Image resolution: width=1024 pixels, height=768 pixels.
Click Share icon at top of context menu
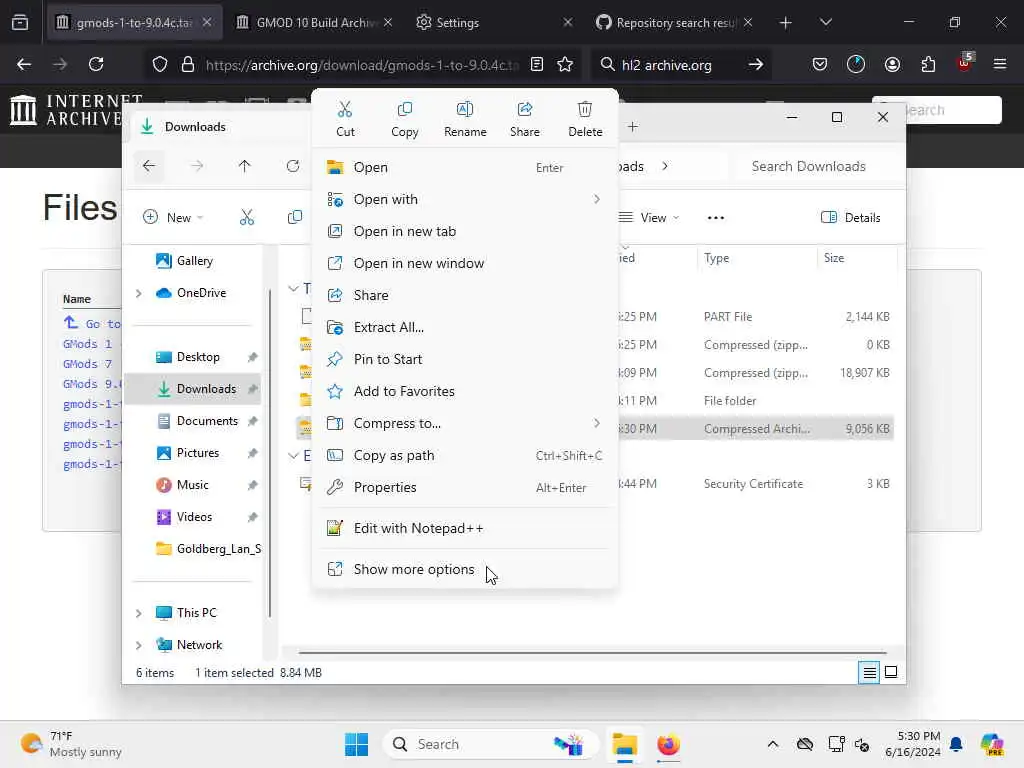(x=524, y=119)
